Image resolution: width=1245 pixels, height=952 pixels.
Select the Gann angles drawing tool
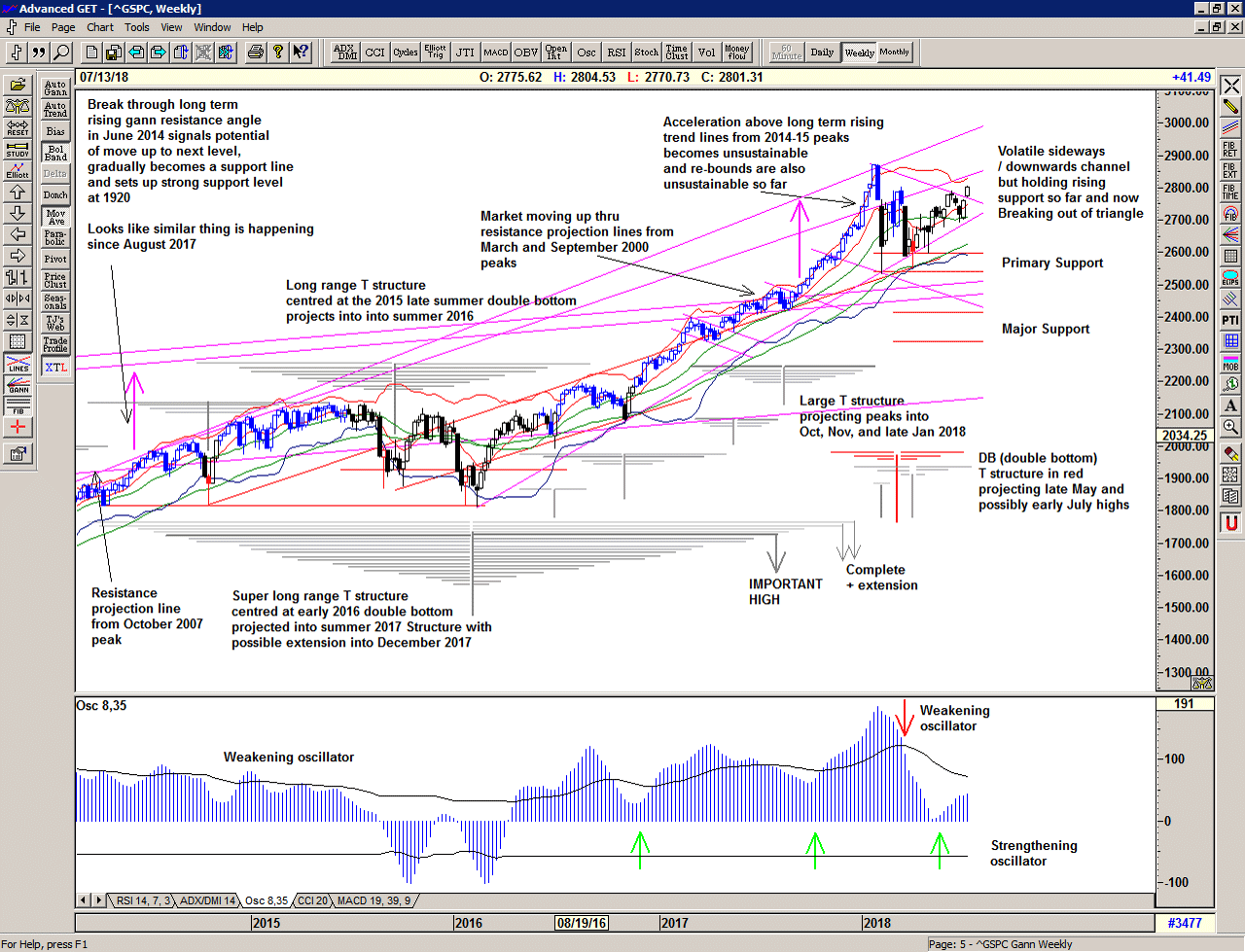coord(18,384)
